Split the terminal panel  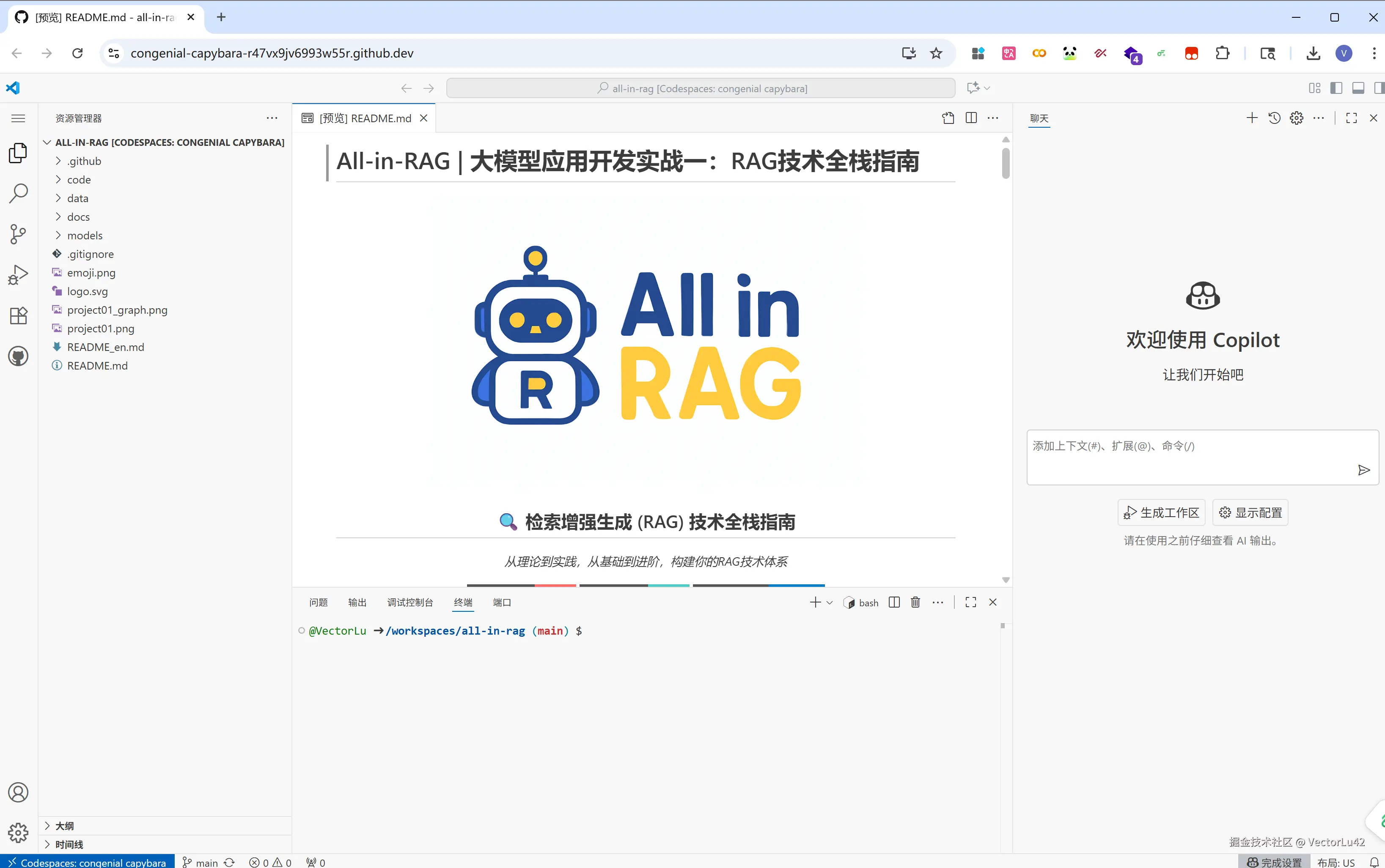(893, 602)
